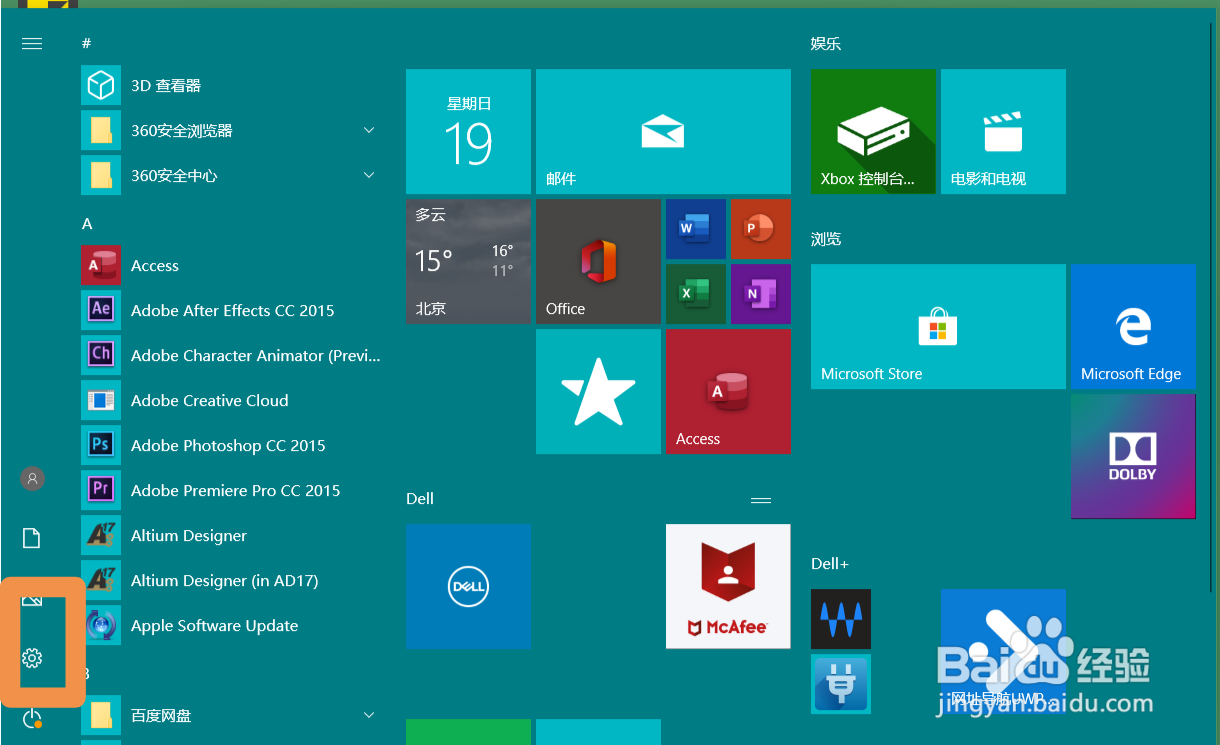Click the 娱乐 group title

pyautogui.click(x=826, y=44)
